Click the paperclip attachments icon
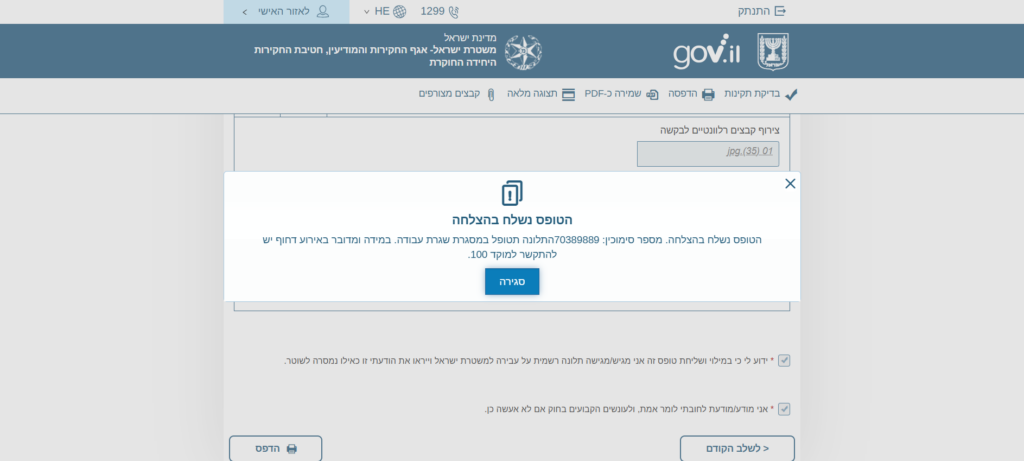Screen dimensions: 1024x461 [491, 95]
